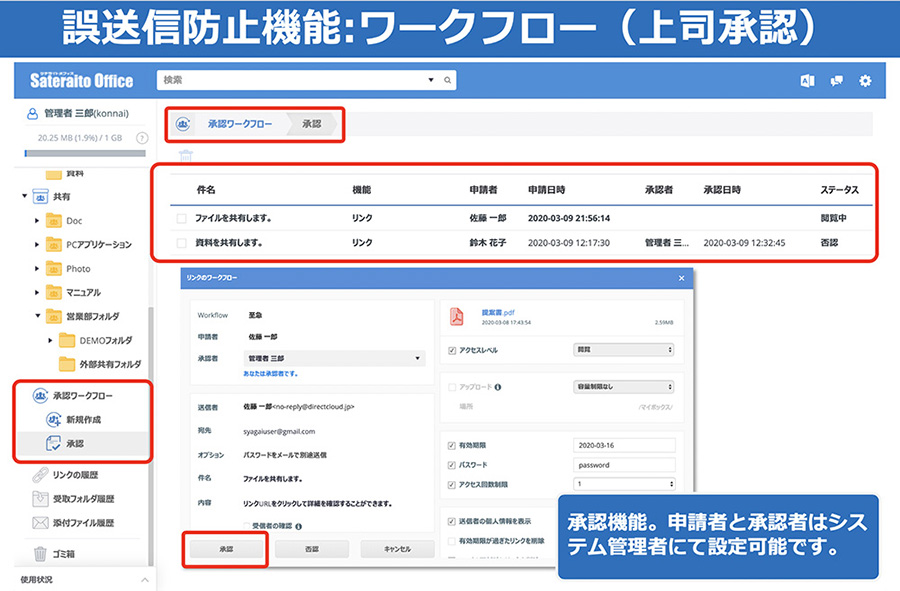
Task: Collapse the 営業部フォルダ arrow
Action: (38, 316)
